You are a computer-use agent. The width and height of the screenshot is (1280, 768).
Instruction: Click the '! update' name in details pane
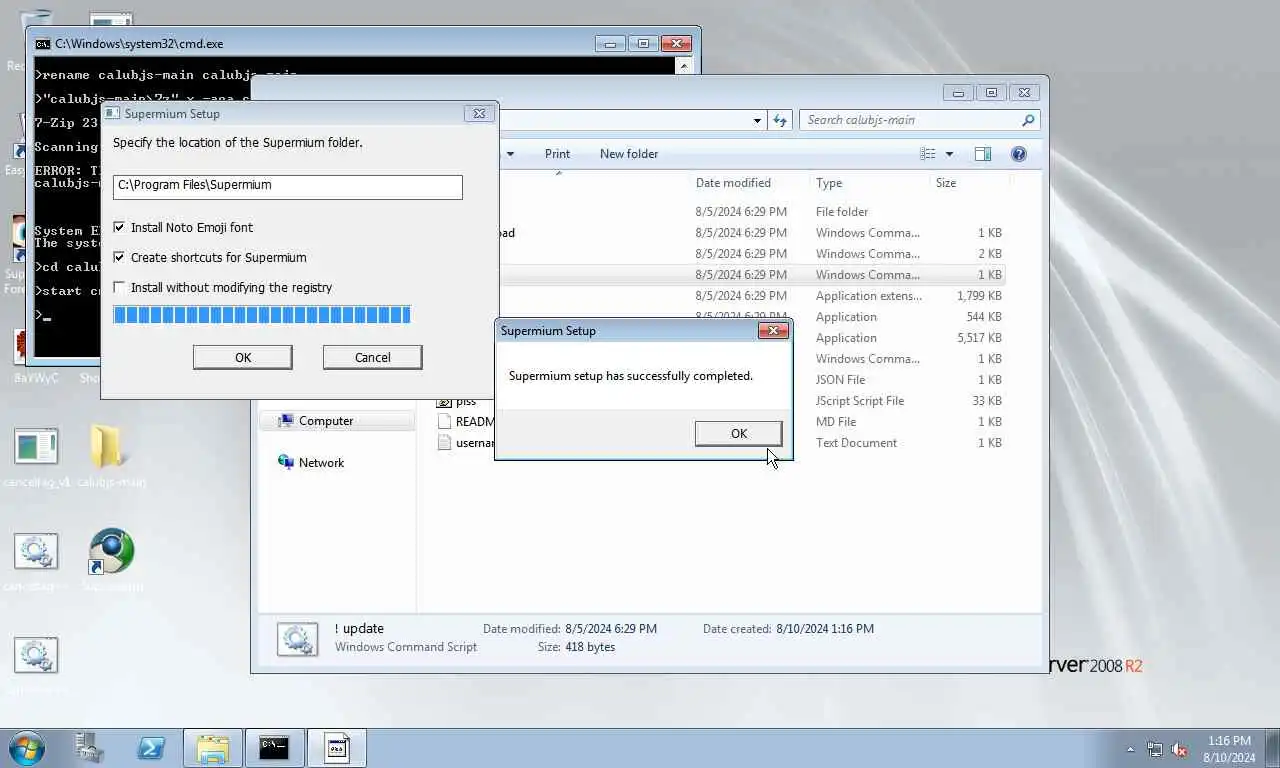359,629
